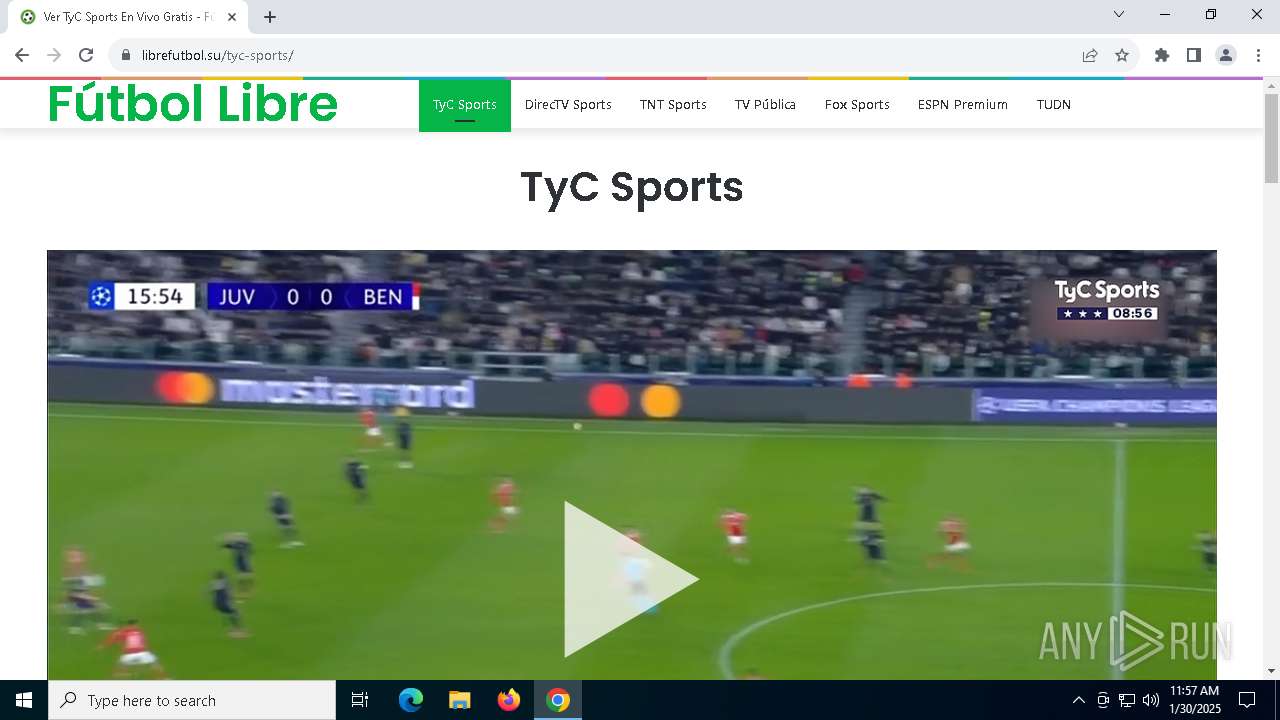Open Chrome three-dot menu

point(1258,55)
